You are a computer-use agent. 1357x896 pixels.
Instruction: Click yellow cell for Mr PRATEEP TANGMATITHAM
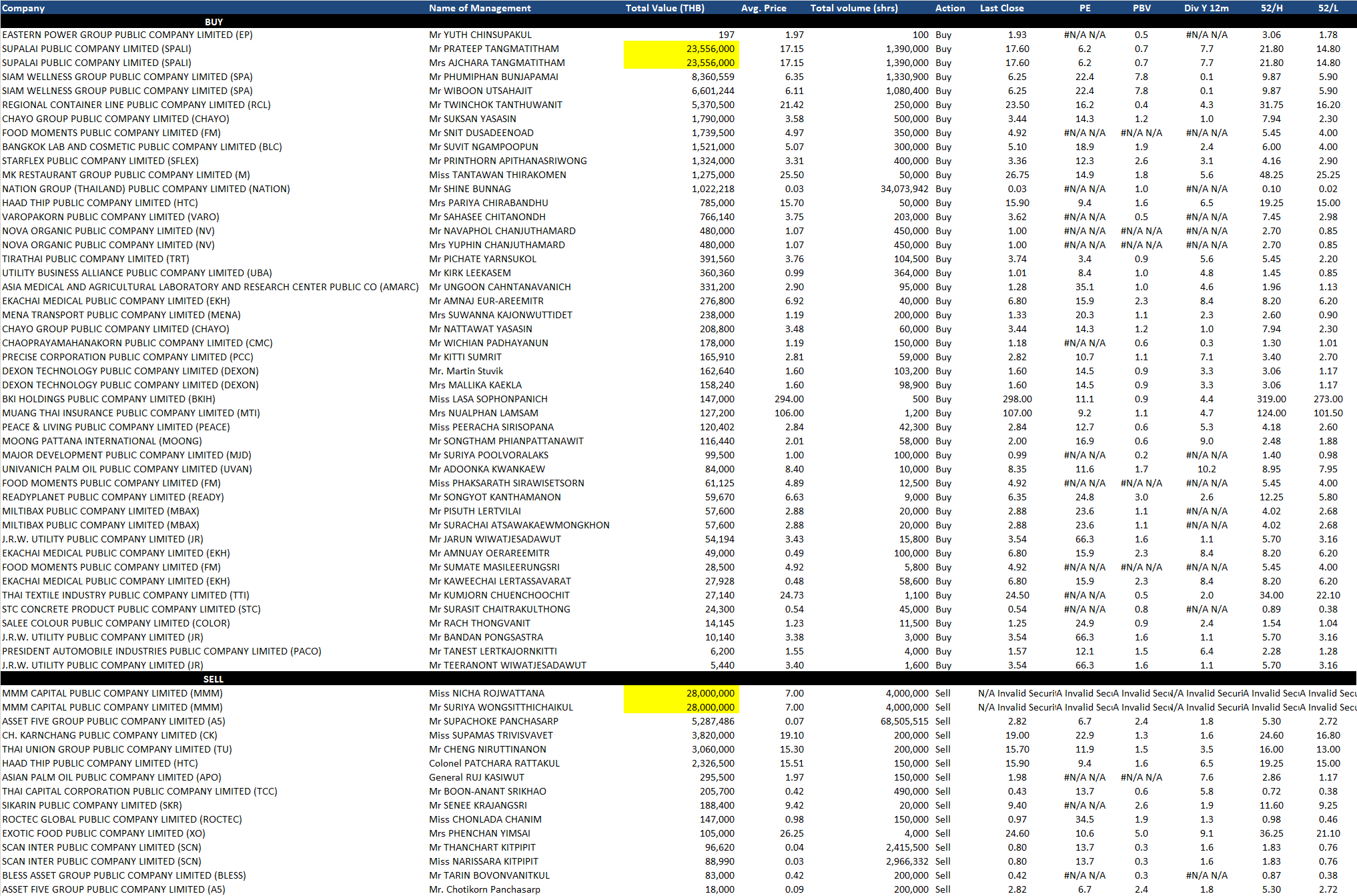click(681, 49)
